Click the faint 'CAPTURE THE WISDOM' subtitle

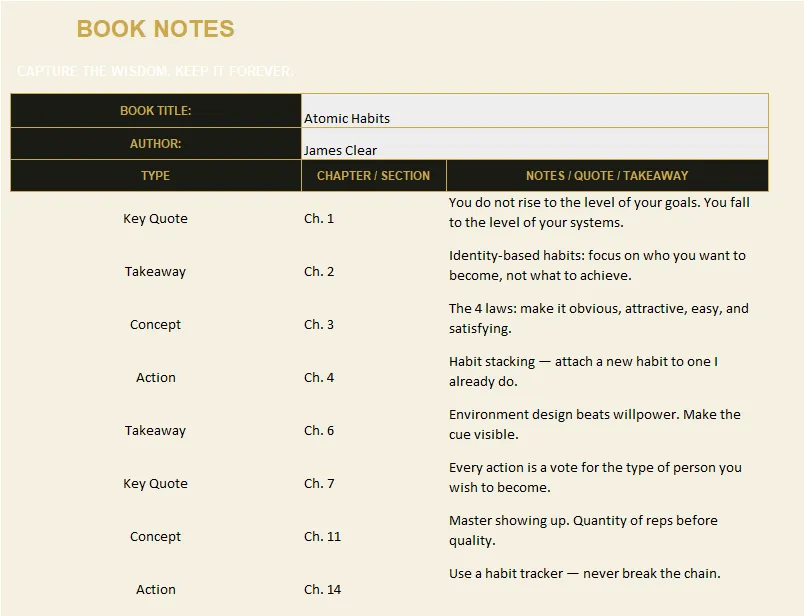click(155, 71)
